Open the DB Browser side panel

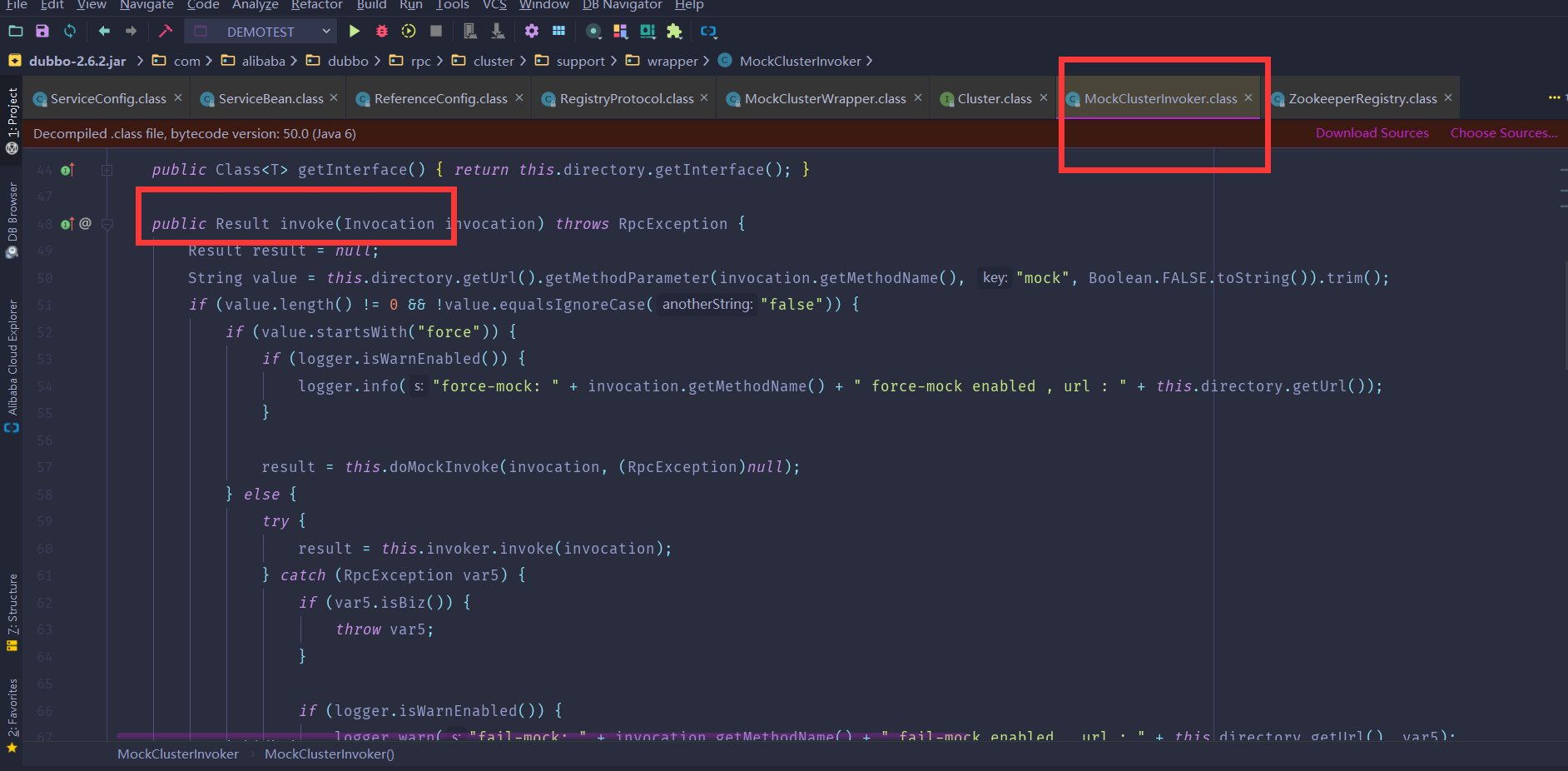pos(12,221)
